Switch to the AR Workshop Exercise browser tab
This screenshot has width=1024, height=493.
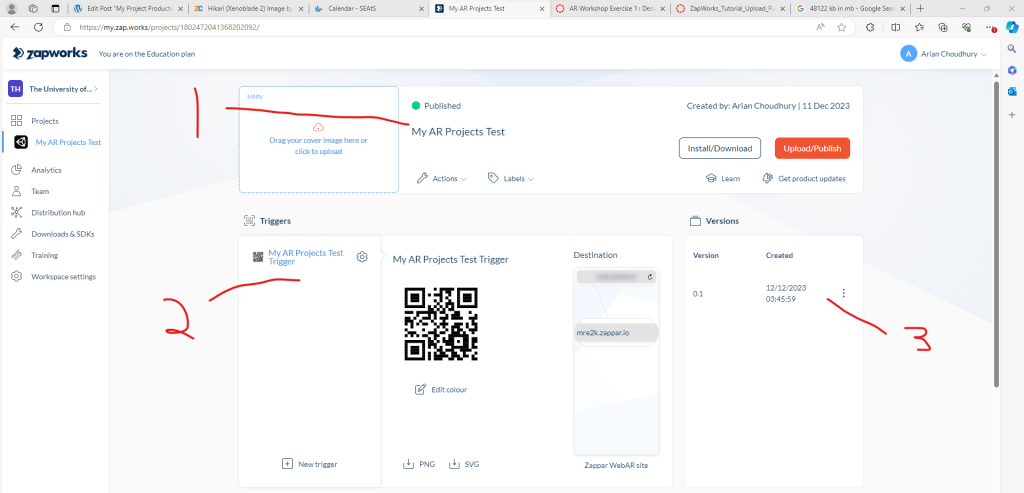coord(607,8)
